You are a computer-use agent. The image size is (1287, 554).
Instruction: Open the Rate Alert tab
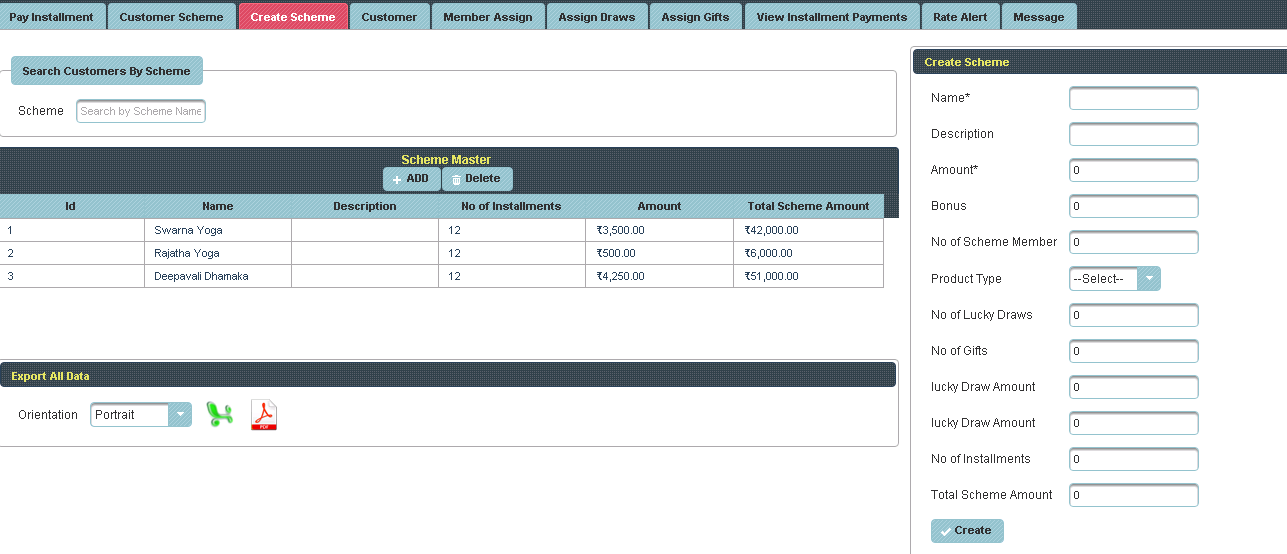tap(959, 17)
